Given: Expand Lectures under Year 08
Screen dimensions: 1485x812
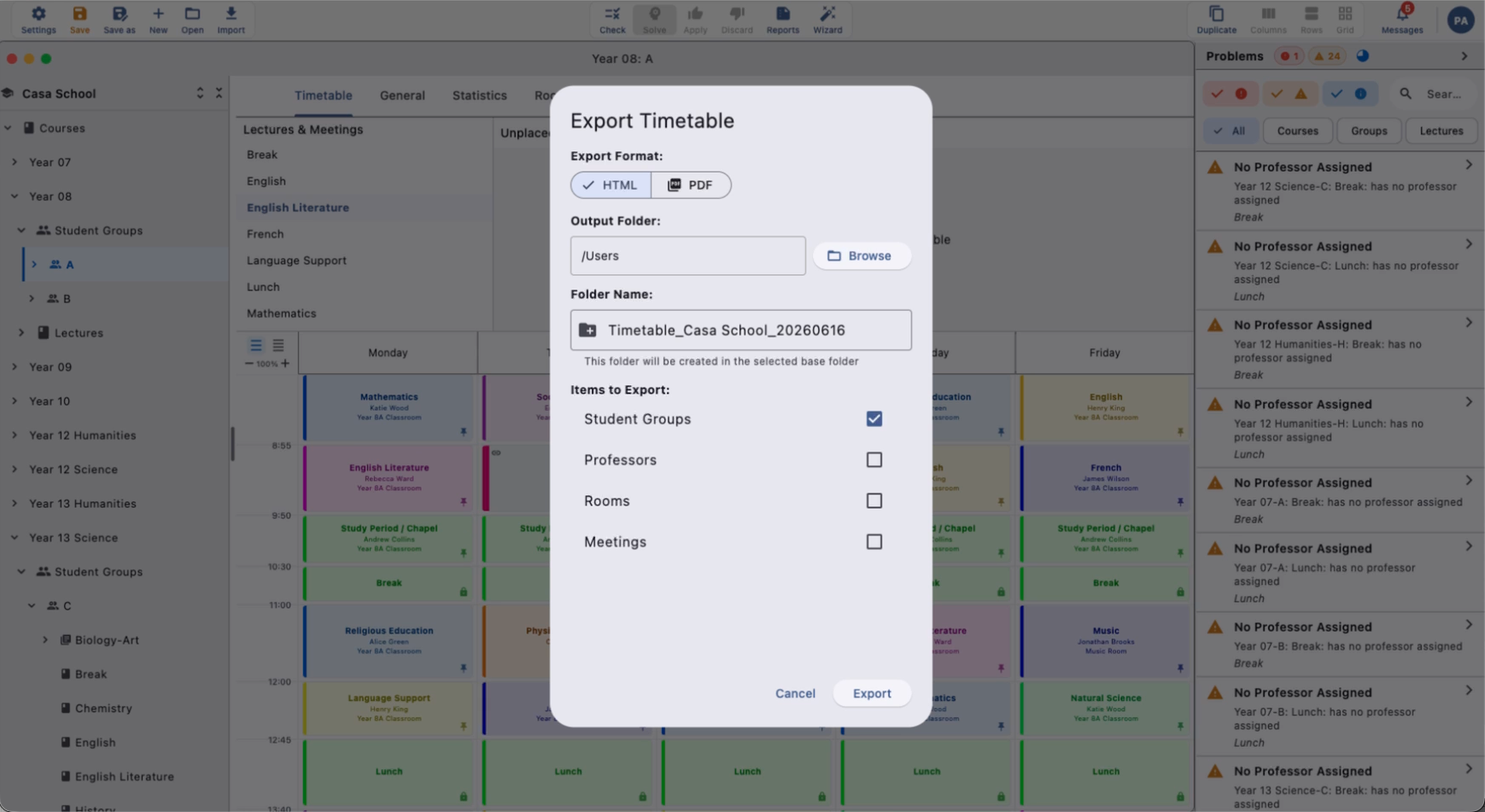Looking at the screenshot, I should click(x=21, y=333).
